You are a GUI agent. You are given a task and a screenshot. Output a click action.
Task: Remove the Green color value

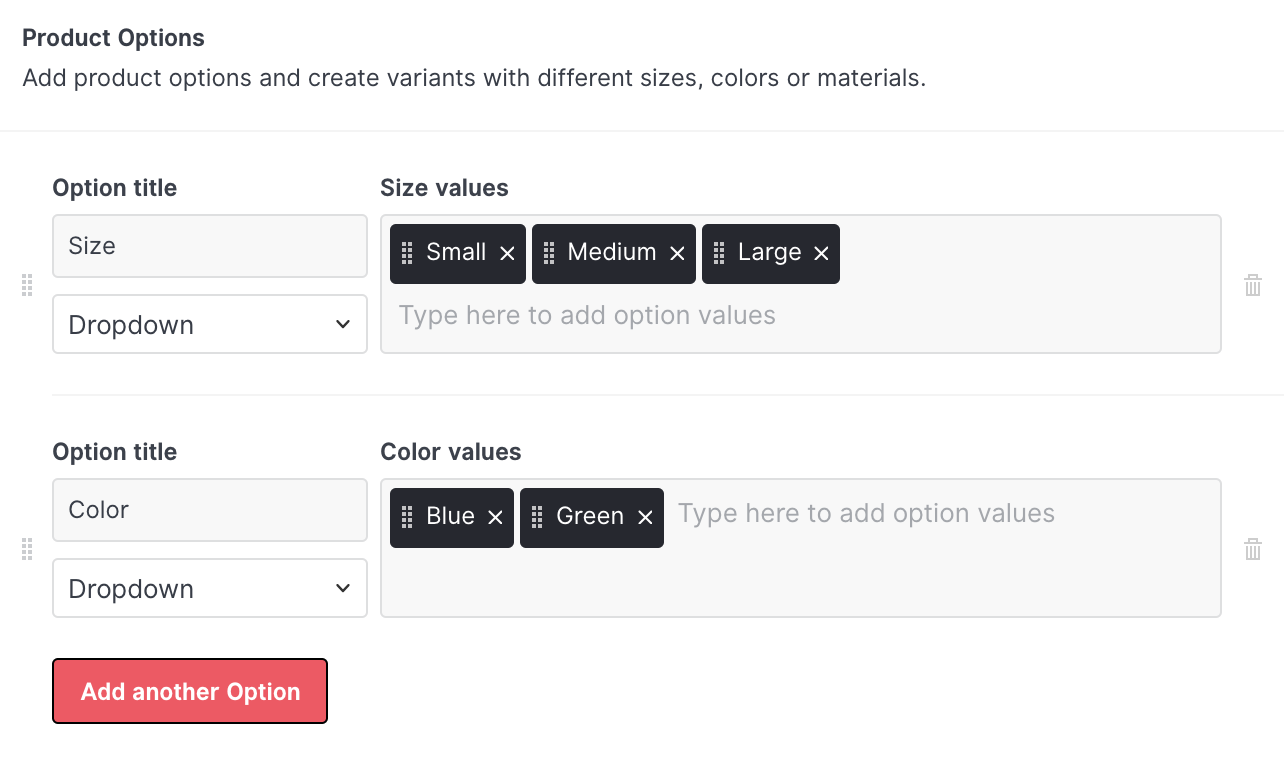click(x=645, y=517)
